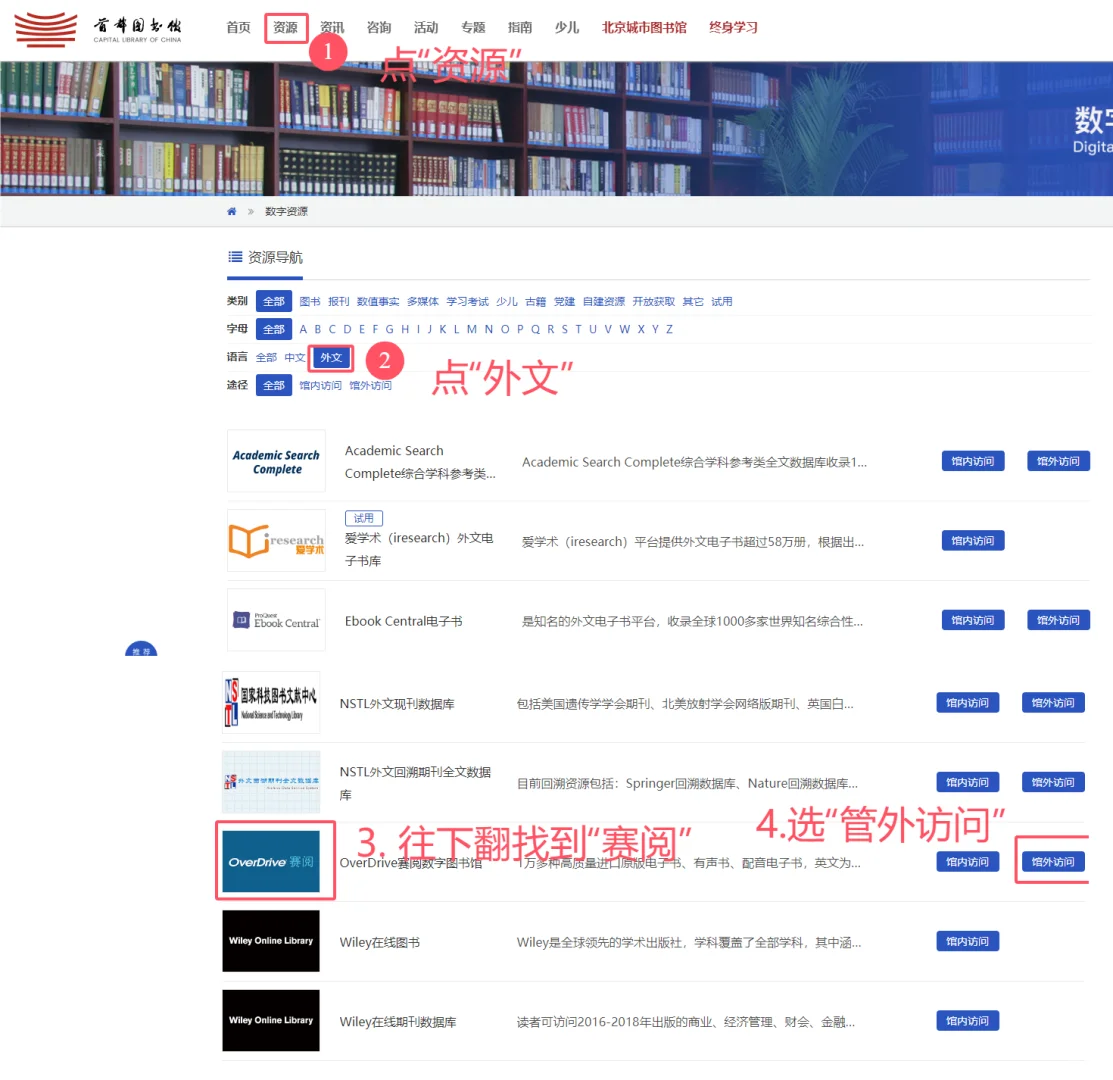
Task: Filter category by 党建
Action: (564, 302)
